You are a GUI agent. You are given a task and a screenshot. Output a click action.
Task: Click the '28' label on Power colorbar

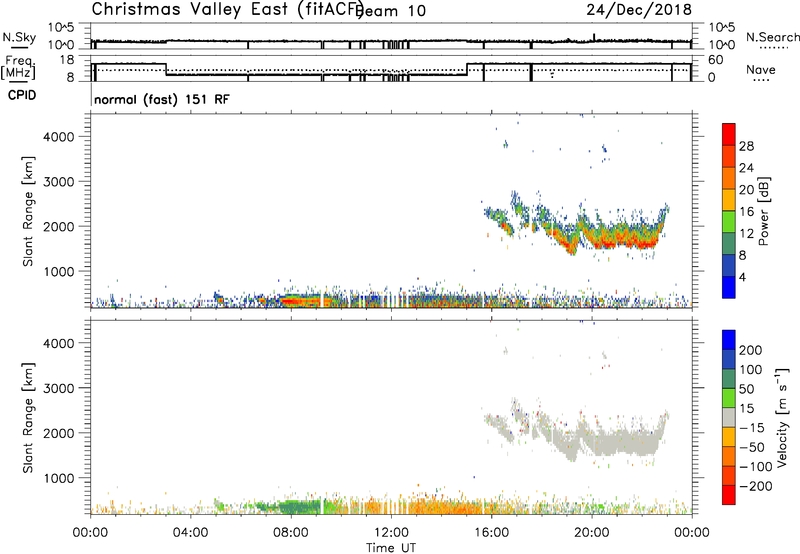tap(746, 146)
